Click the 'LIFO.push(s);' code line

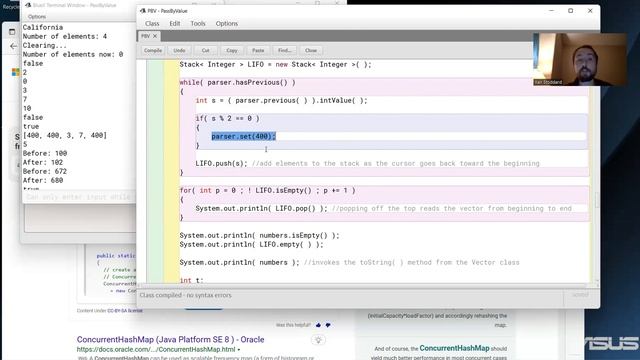coord(222,163)
